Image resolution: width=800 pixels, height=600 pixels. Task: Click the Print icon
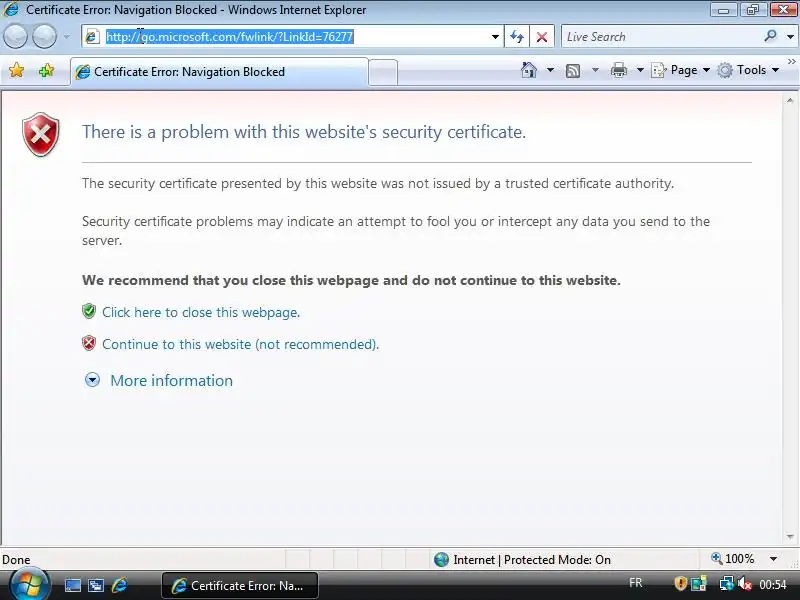618,70
